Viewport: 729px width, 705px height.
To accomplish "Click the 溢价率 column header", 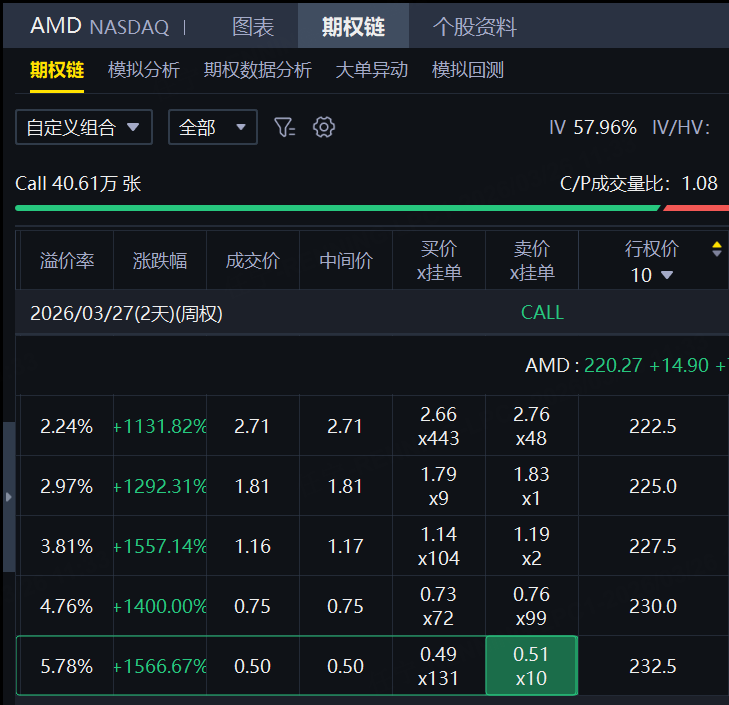I will point(67,261).
